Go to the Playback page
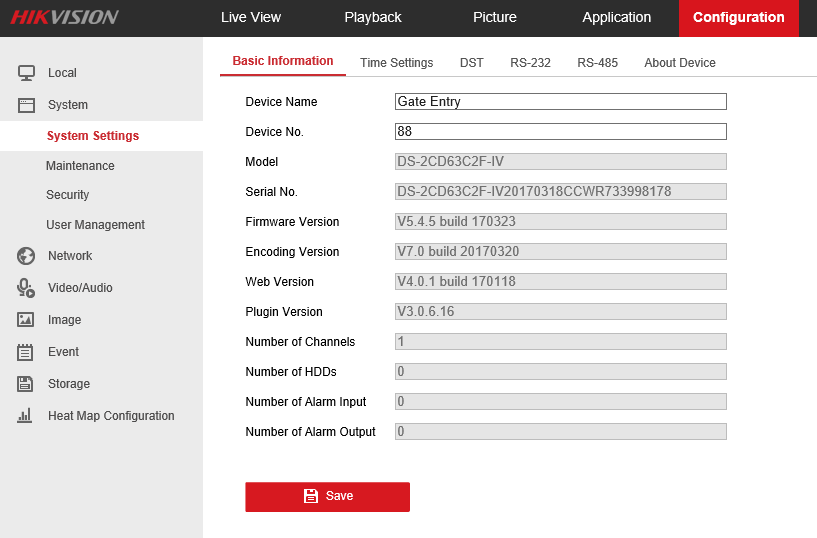 (x=373, y=18)
